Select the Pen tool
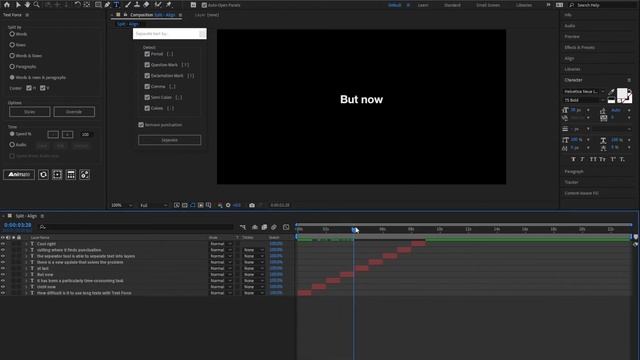This screenshot has height=360, width=640. [x=107, y=5]
